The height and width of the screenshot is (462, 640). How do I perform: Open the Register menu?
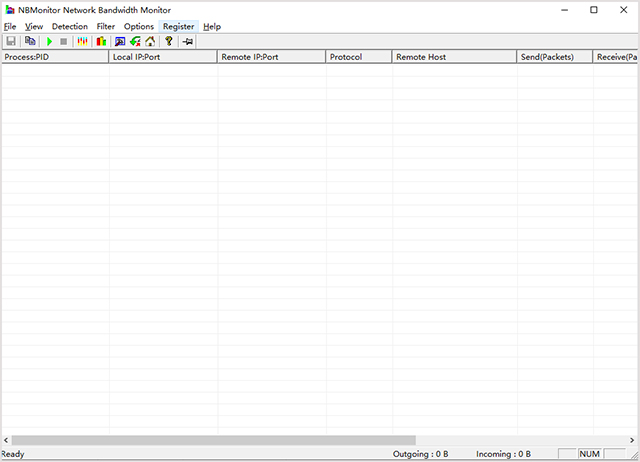click(x=179, y=26)
